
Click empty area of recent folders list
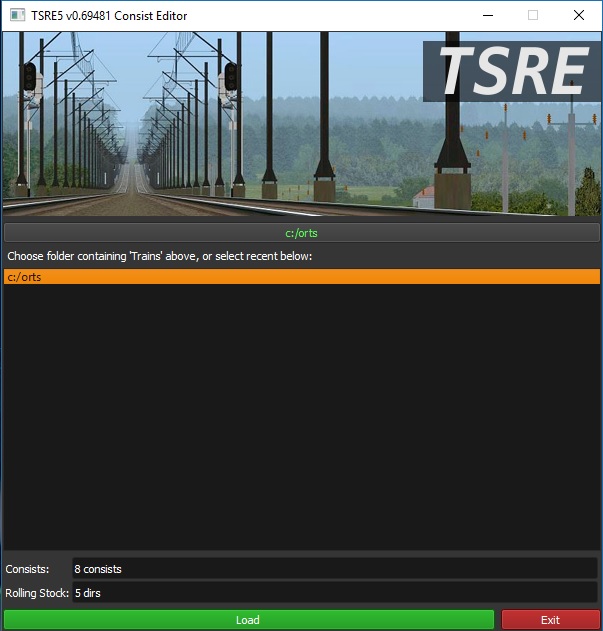[x=301, y=420]
